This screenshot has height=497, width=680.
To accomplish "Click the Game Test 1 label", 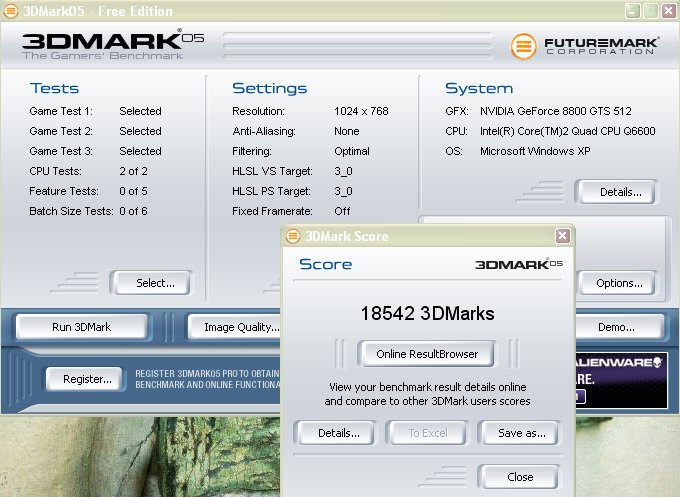I will coord(61,111).
